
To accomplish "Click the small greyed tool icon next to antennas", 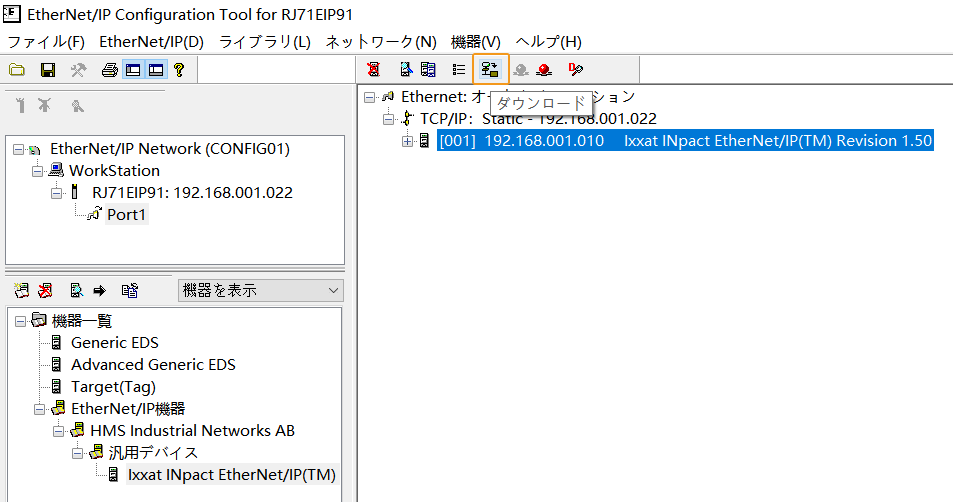I will tap(77, 106).
